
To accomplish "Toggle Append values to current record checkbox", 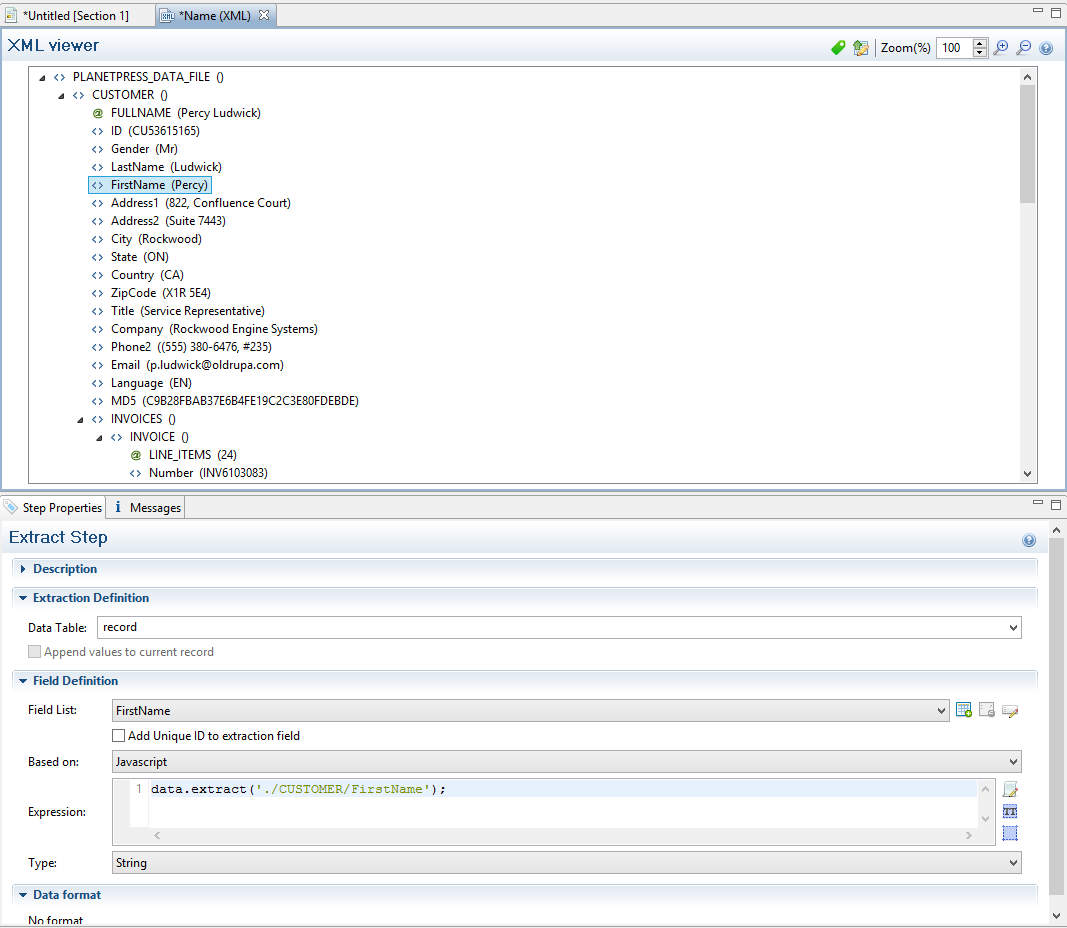I will pos(35,652).
